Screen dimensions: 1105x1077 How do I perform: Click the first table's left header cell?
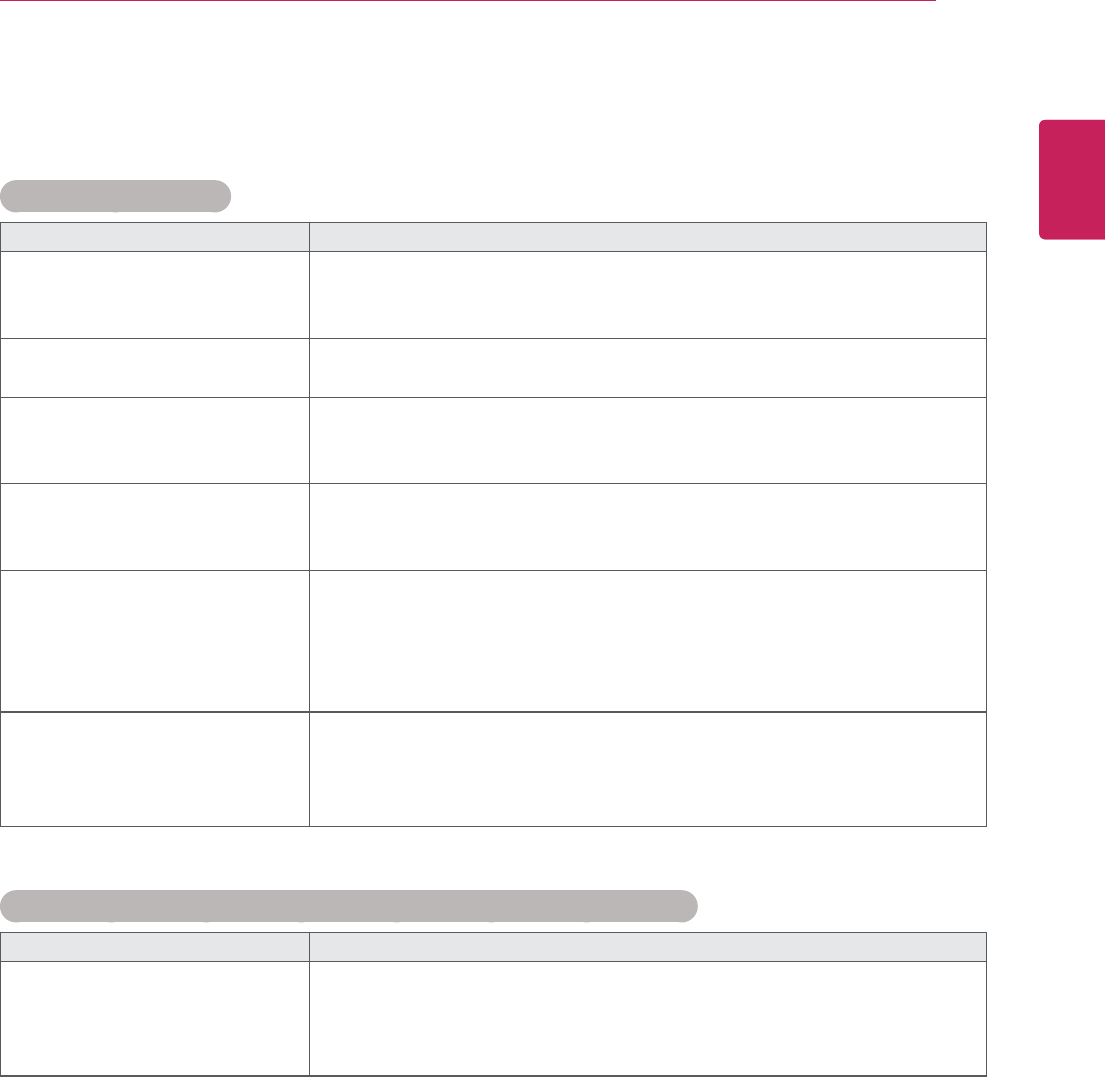coord(155,236)
